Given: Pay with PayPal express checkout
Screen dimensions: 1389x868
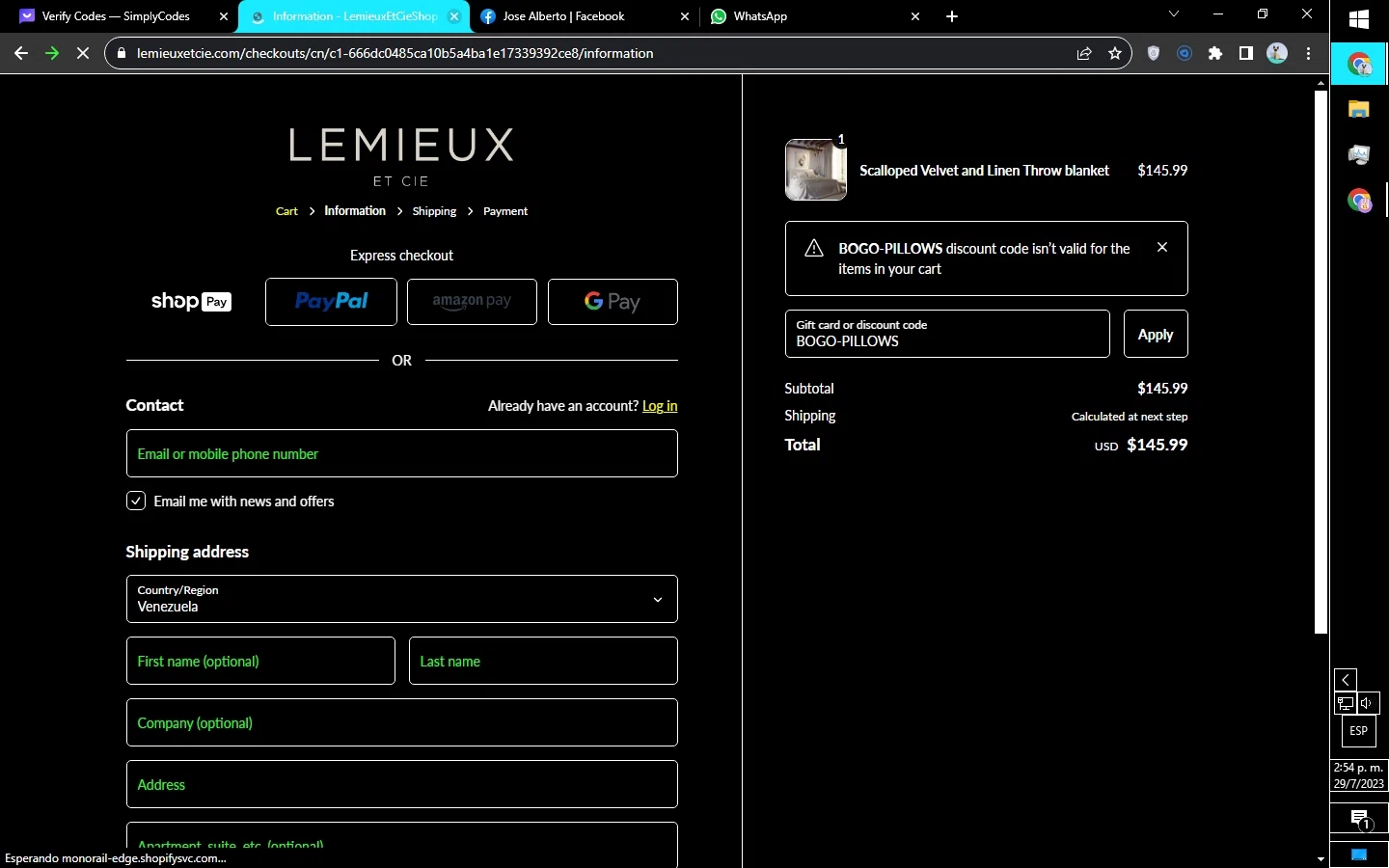Looking at the screenshot, I should click(331, 302).
